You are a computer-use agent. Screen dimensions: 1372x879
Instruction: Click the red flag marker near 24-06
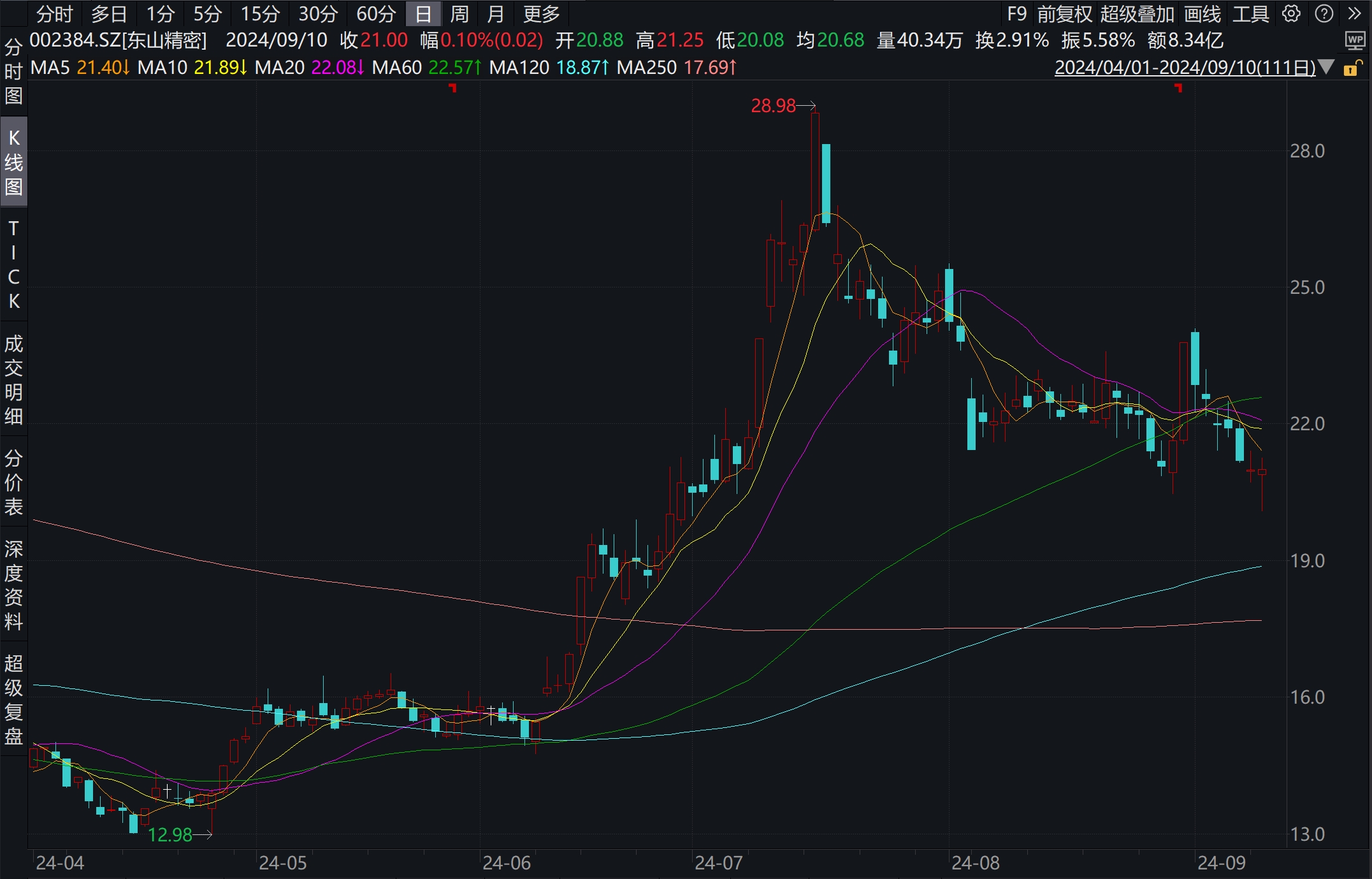[453, 87]
